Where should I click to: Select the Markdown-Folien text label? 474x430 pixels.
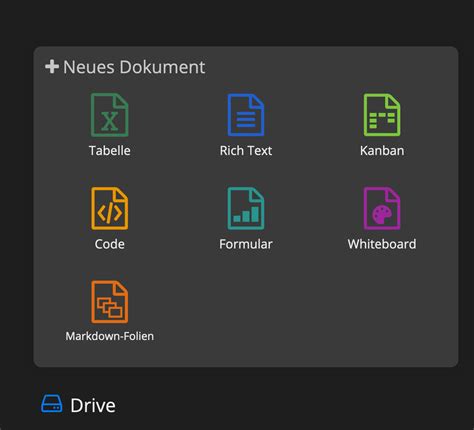110,336
